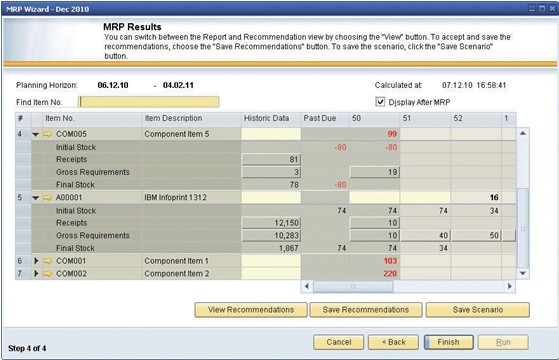Open link arrow for item A00001

pos(47,198)
